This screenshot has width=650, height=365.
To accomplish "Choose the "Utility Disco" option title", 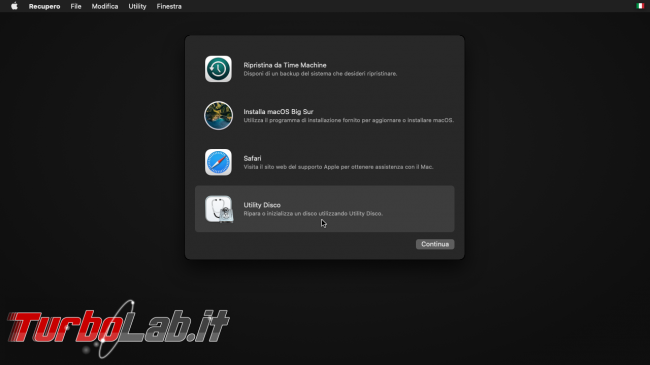I will [262, 205].
